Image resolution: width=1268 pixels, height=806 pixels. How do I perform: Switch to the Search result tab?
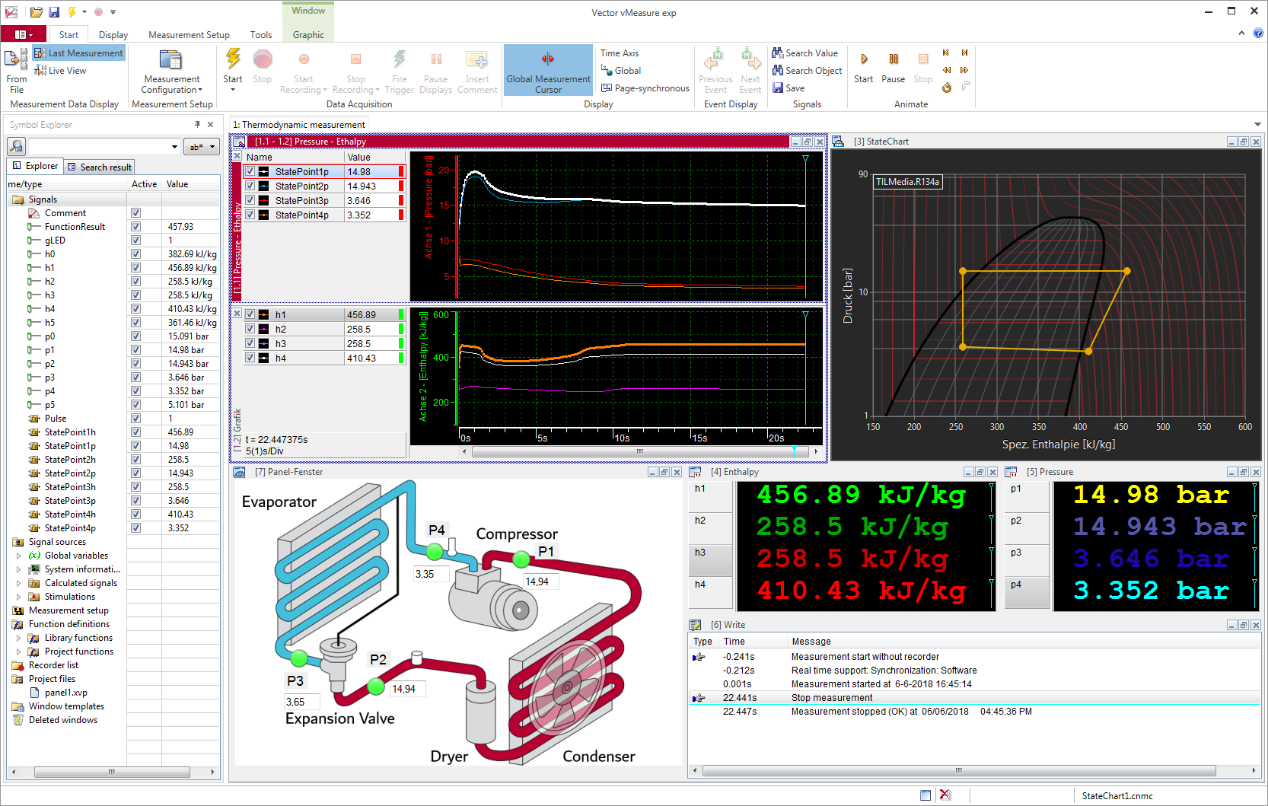point(99,167)
